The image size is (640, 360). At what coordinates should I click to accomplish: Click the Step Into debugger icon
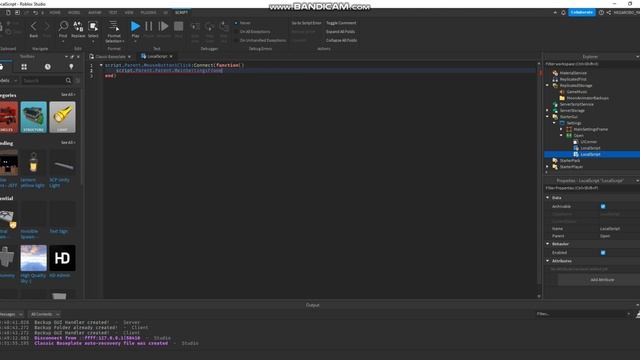click(x=196, y=27)
